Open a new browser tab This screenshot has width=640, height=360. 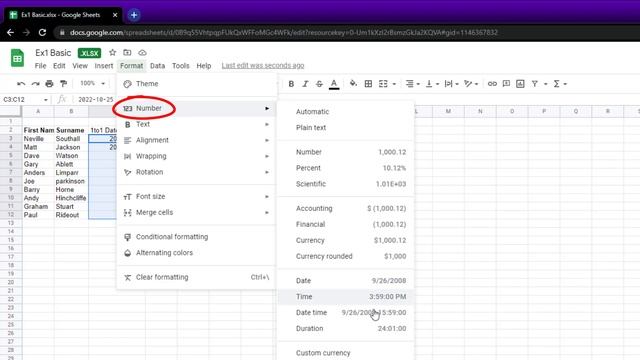coord(134,15)
